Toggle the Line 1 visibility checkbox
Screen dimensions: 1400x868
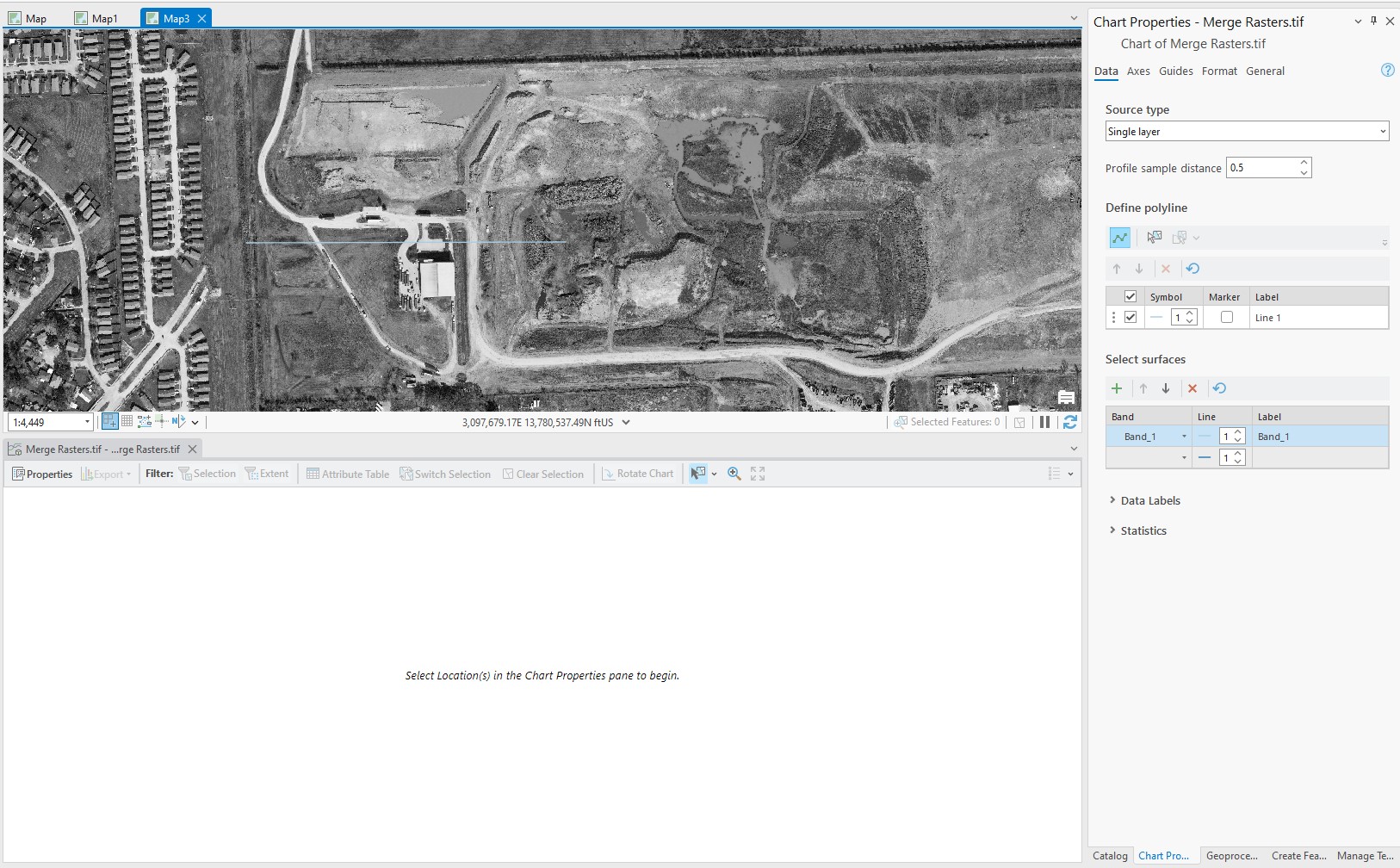click(x=1130, y=317)
